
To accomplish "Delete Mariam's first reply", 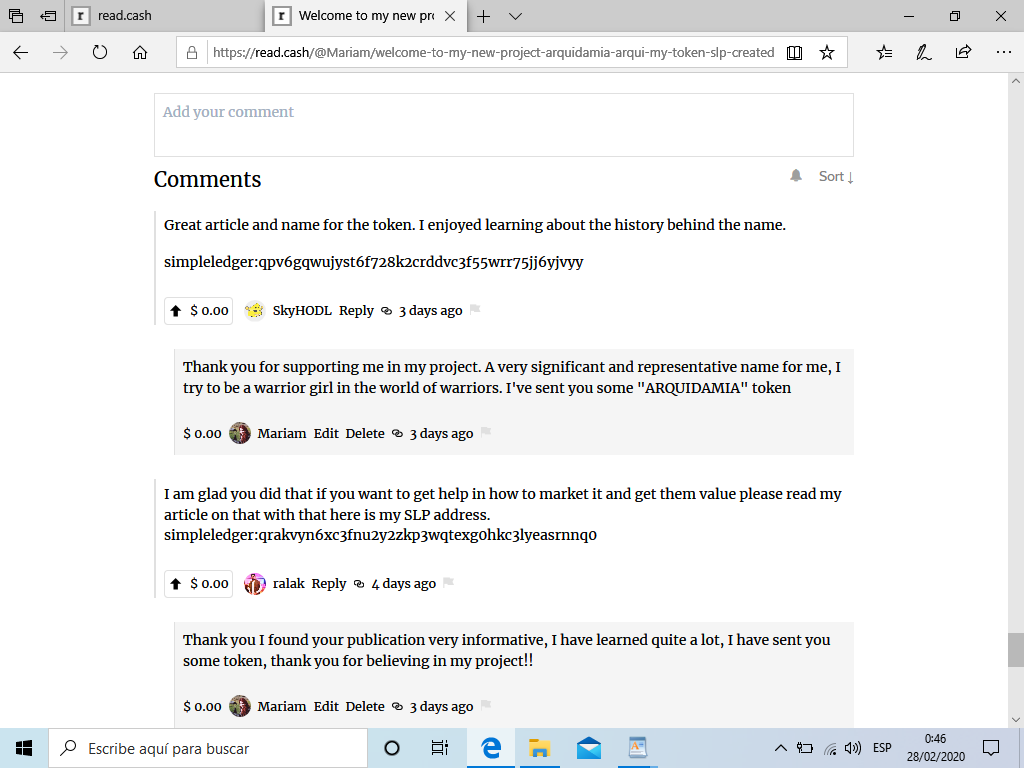I will point(365,434).
